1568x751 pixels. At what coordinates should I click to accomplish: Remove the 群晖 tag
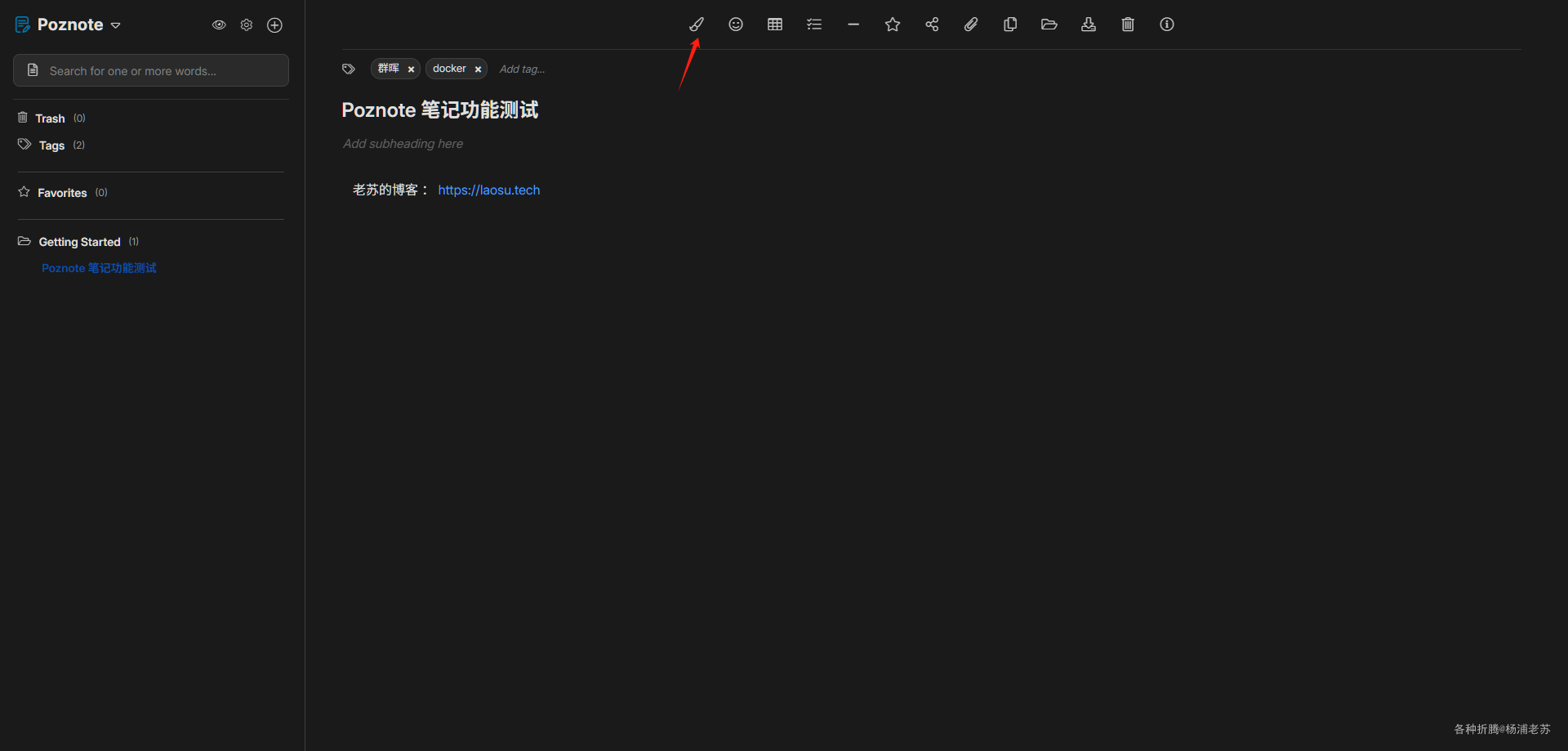411,69
